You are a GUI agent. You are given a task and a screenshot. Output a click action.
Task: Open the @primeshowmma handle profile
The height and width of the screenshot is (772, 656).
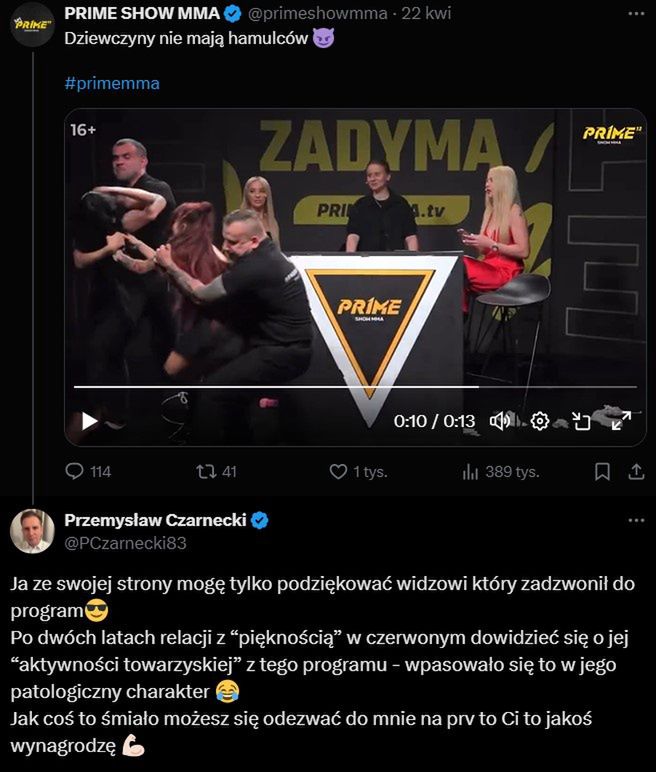pyautogui.click(x=317, y=13)
